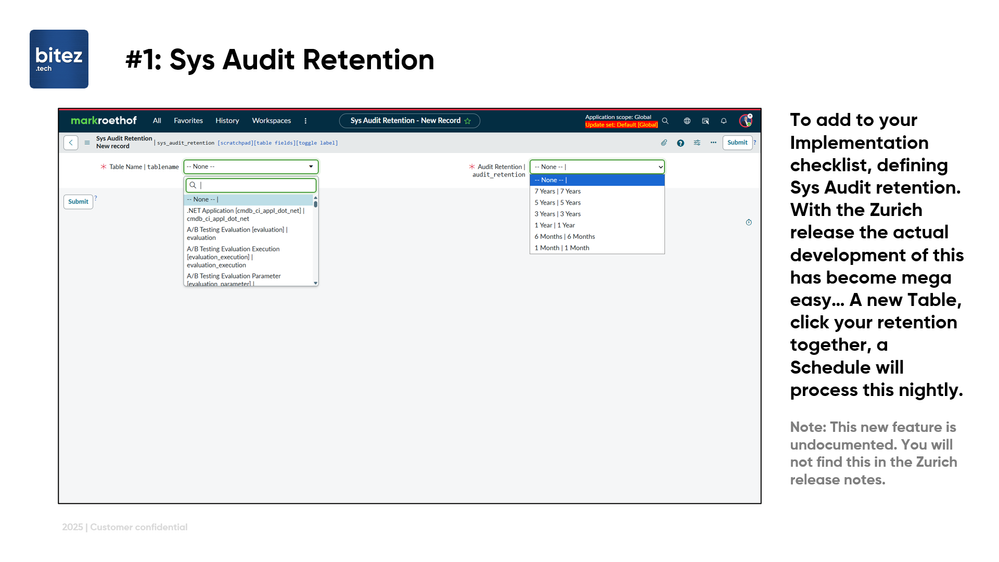
Task: Open the user avatar menu
Action: [745, 120]
